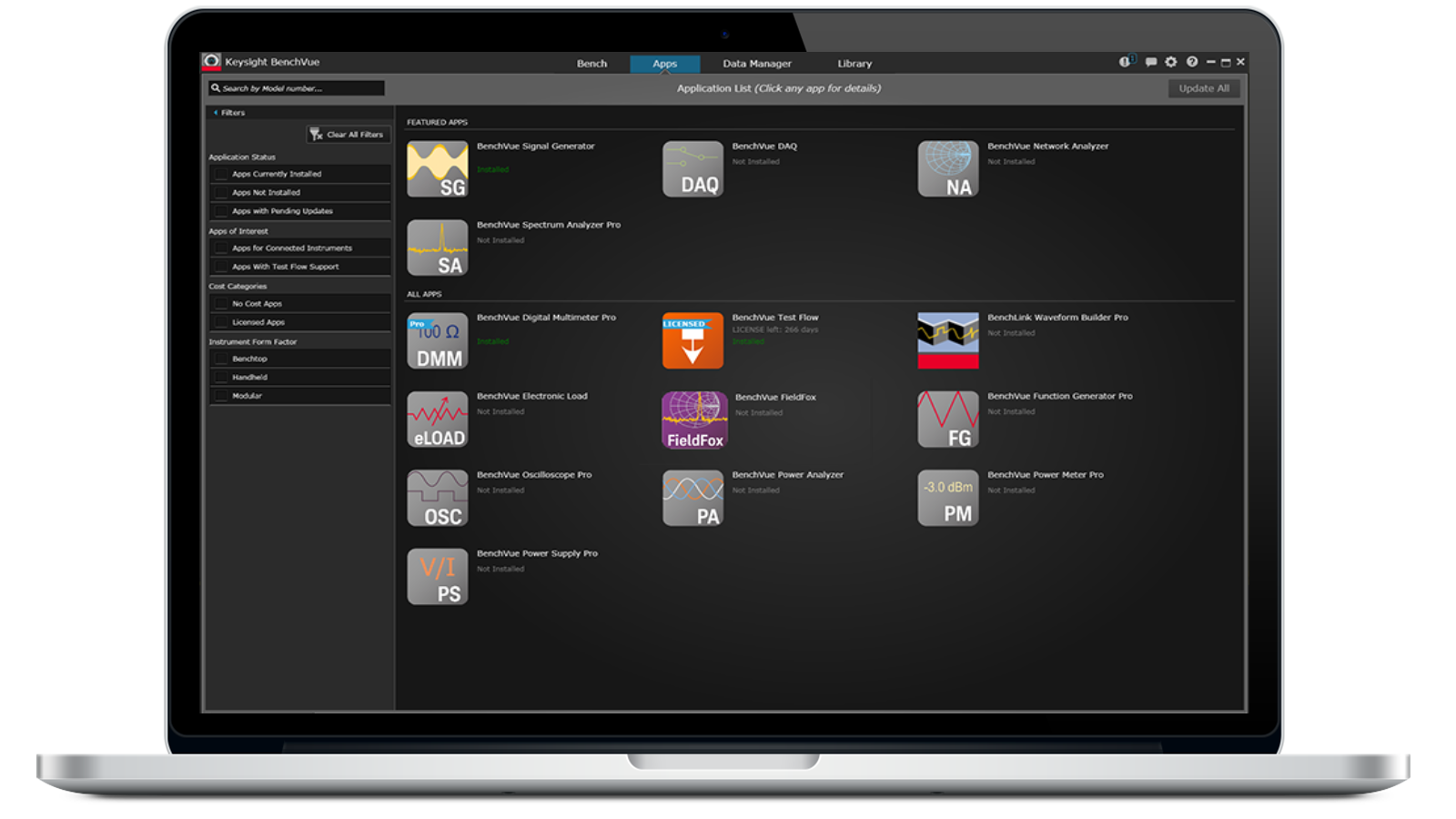This screenshot has height=819, width=1456.
Task: Collapse the Filters panel arrow
Action: click(x=216, y=113)
